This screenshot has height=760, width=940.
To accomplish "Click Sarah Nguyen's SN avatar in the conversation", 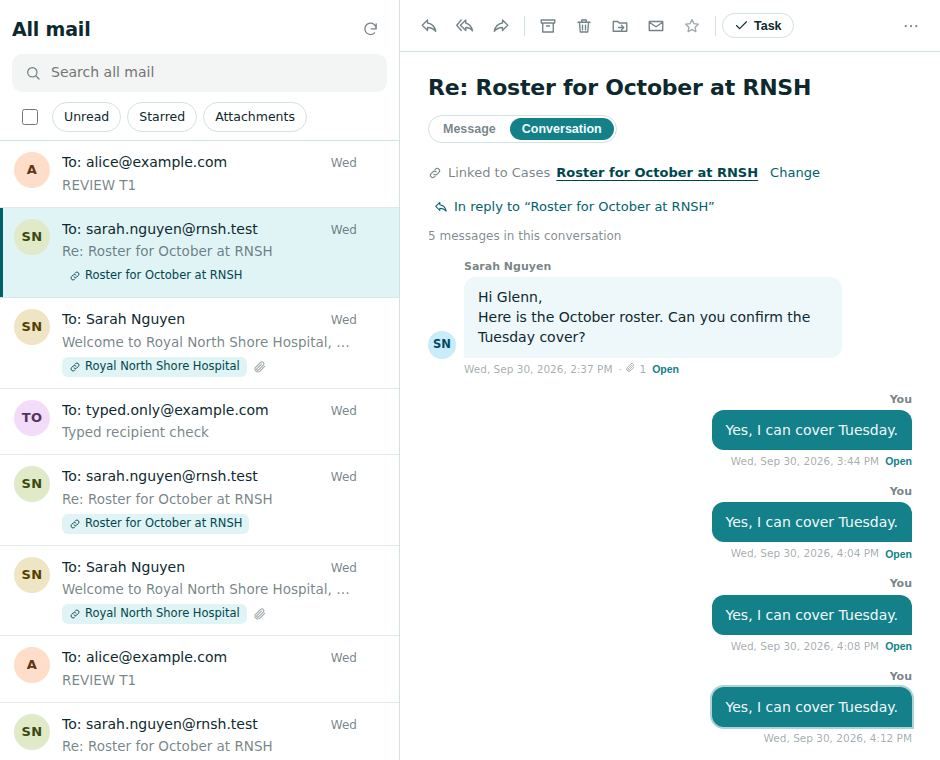I will click(442, 343).
